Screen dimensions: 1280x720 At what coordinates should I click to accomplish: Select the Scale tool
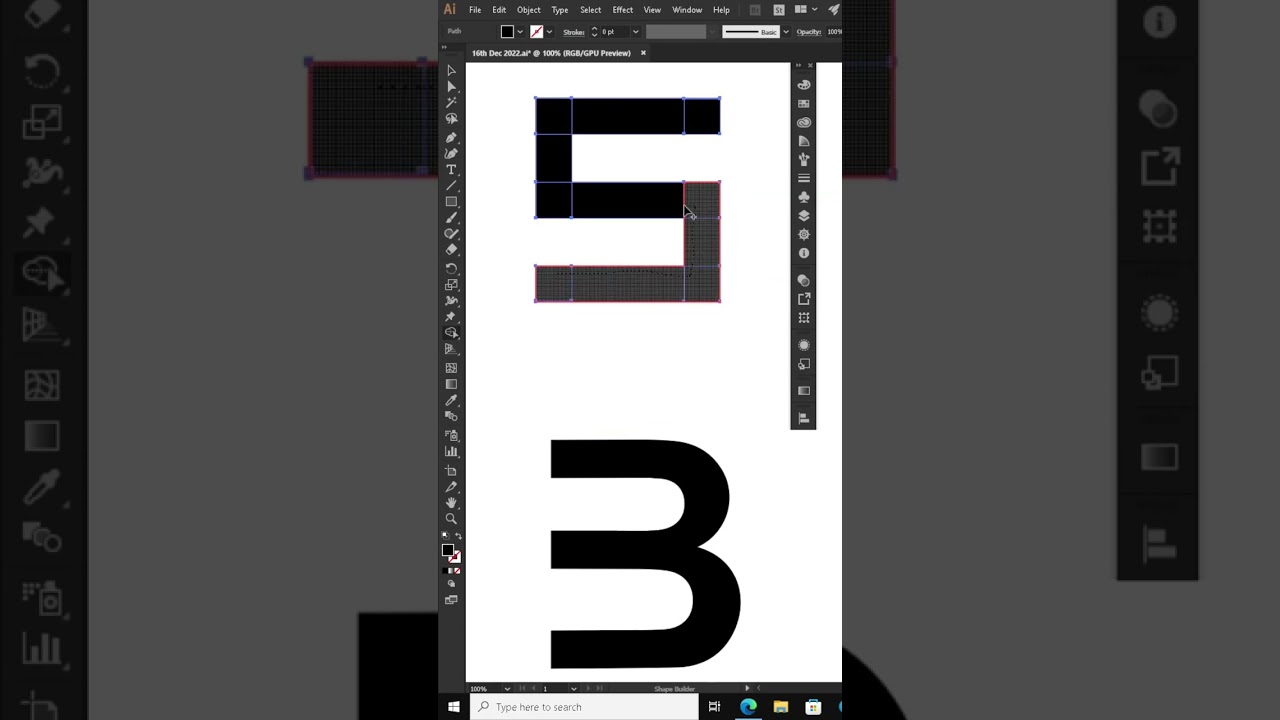click(x=451, y=285)
